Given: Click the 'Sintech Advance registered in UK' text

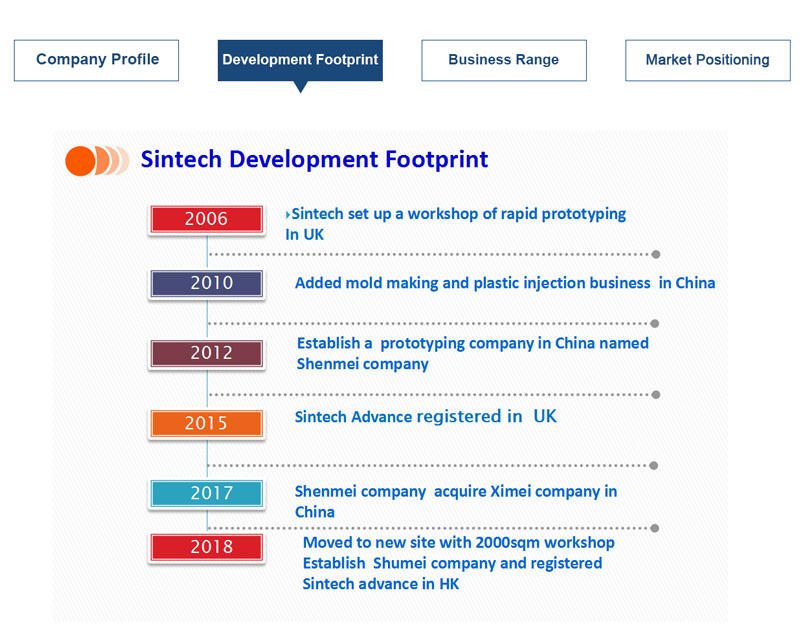Looking at the screenshot, I should click(426, 416).
